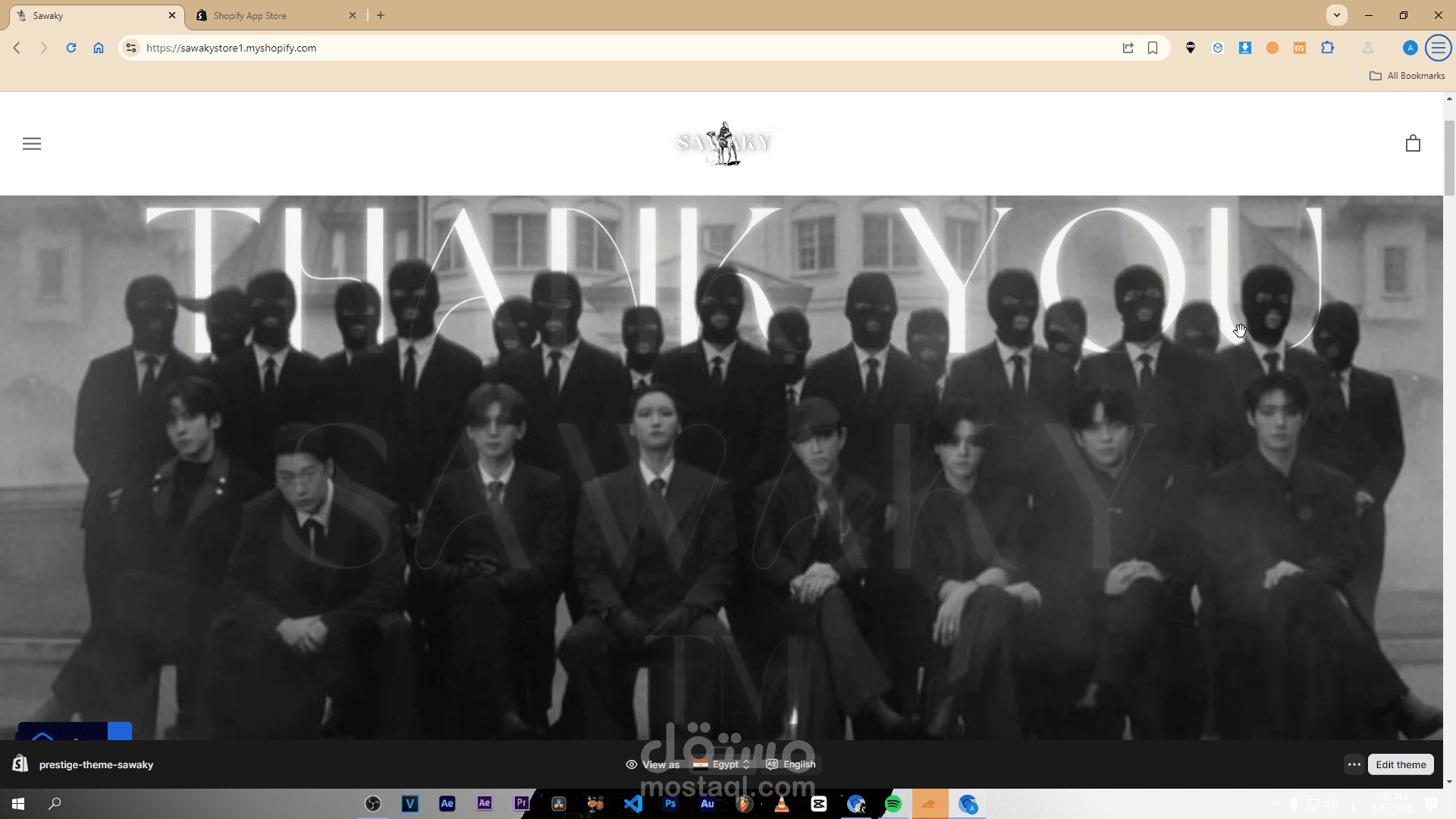Click the address bar URL field
The height and width of the screenshot is (819, 1456).
click(x=607, y=48)
